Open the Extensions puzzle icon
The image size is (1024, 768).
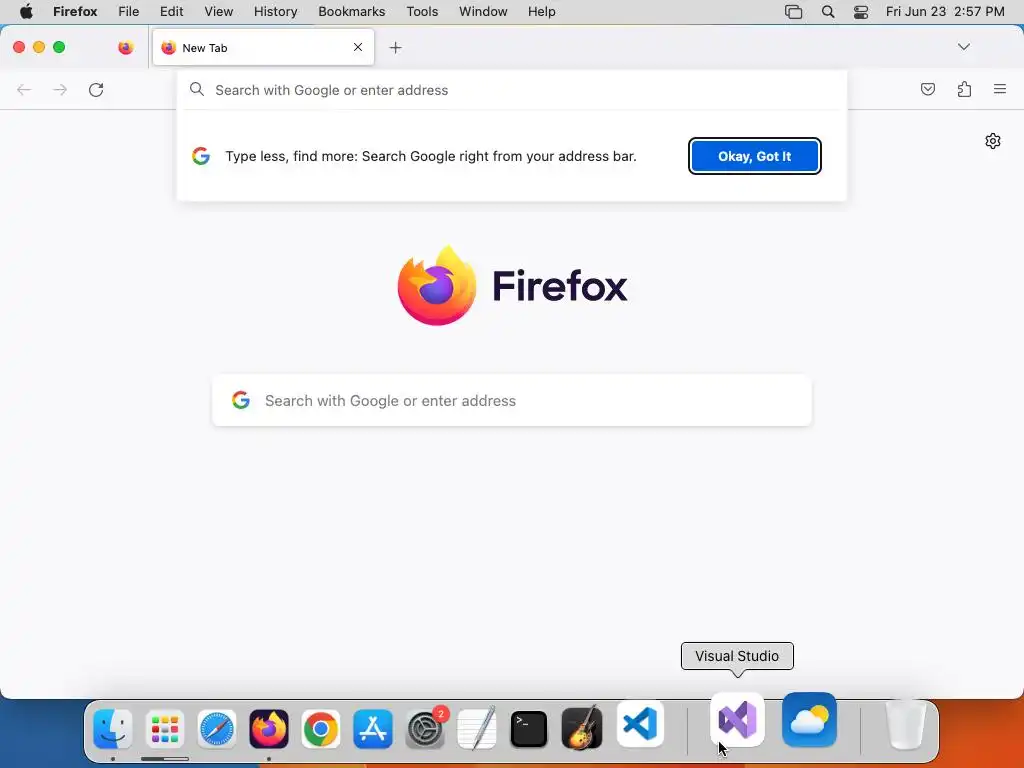point(964,89)
